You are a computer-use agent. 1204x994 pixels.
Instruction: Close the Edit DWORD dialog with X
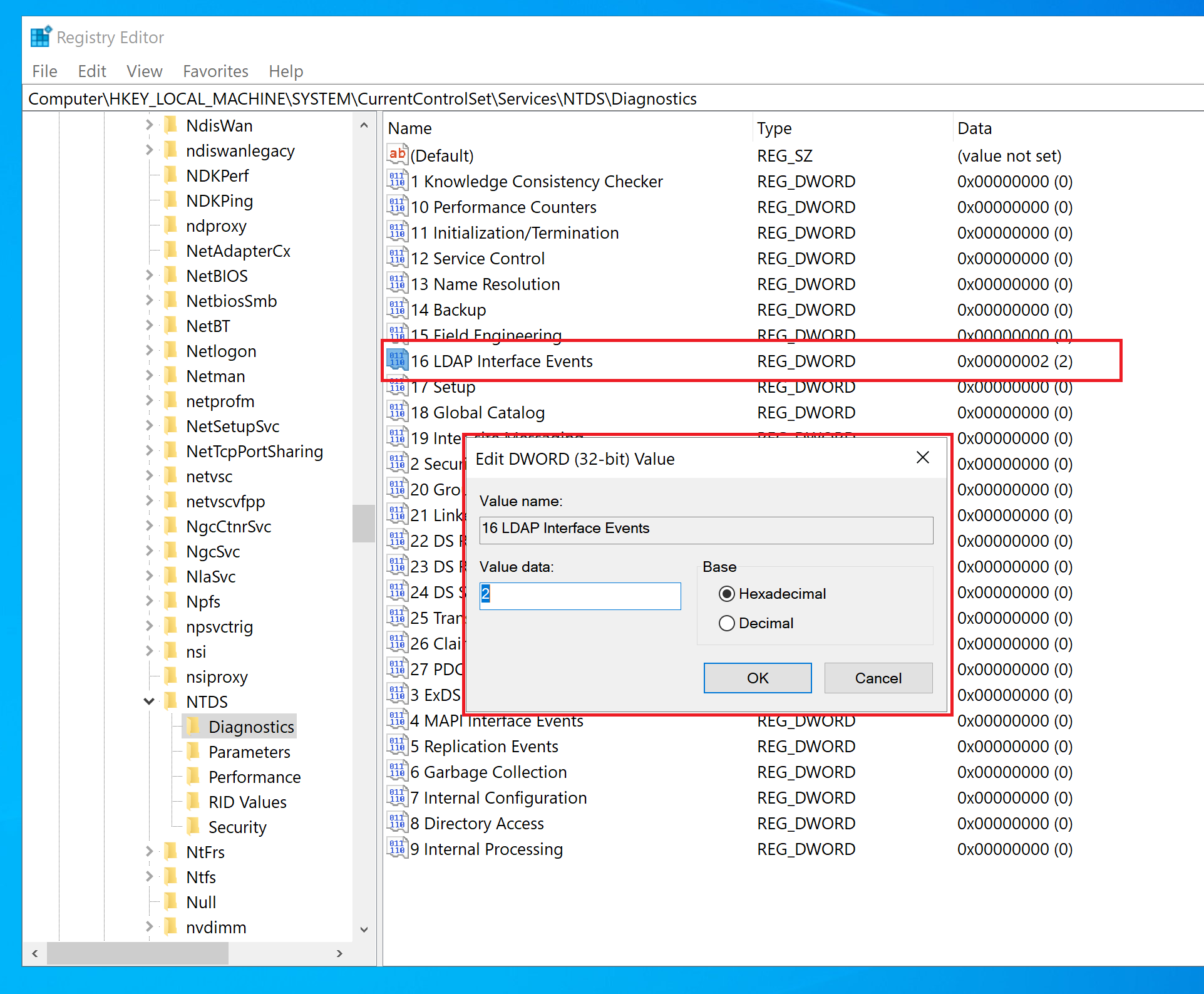(922, 458)
